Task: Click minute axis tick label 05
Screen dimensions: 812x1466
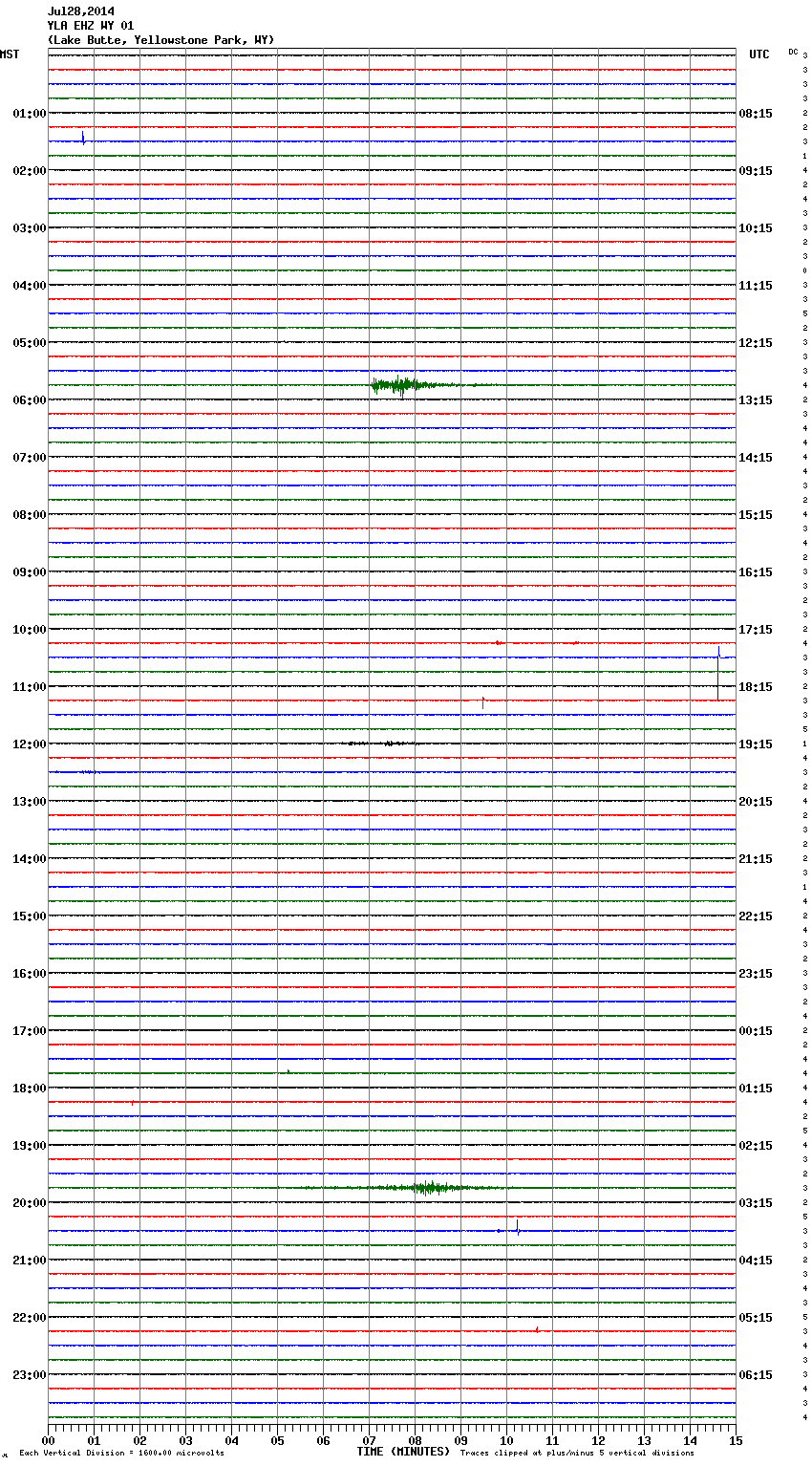Action: 277,1440
